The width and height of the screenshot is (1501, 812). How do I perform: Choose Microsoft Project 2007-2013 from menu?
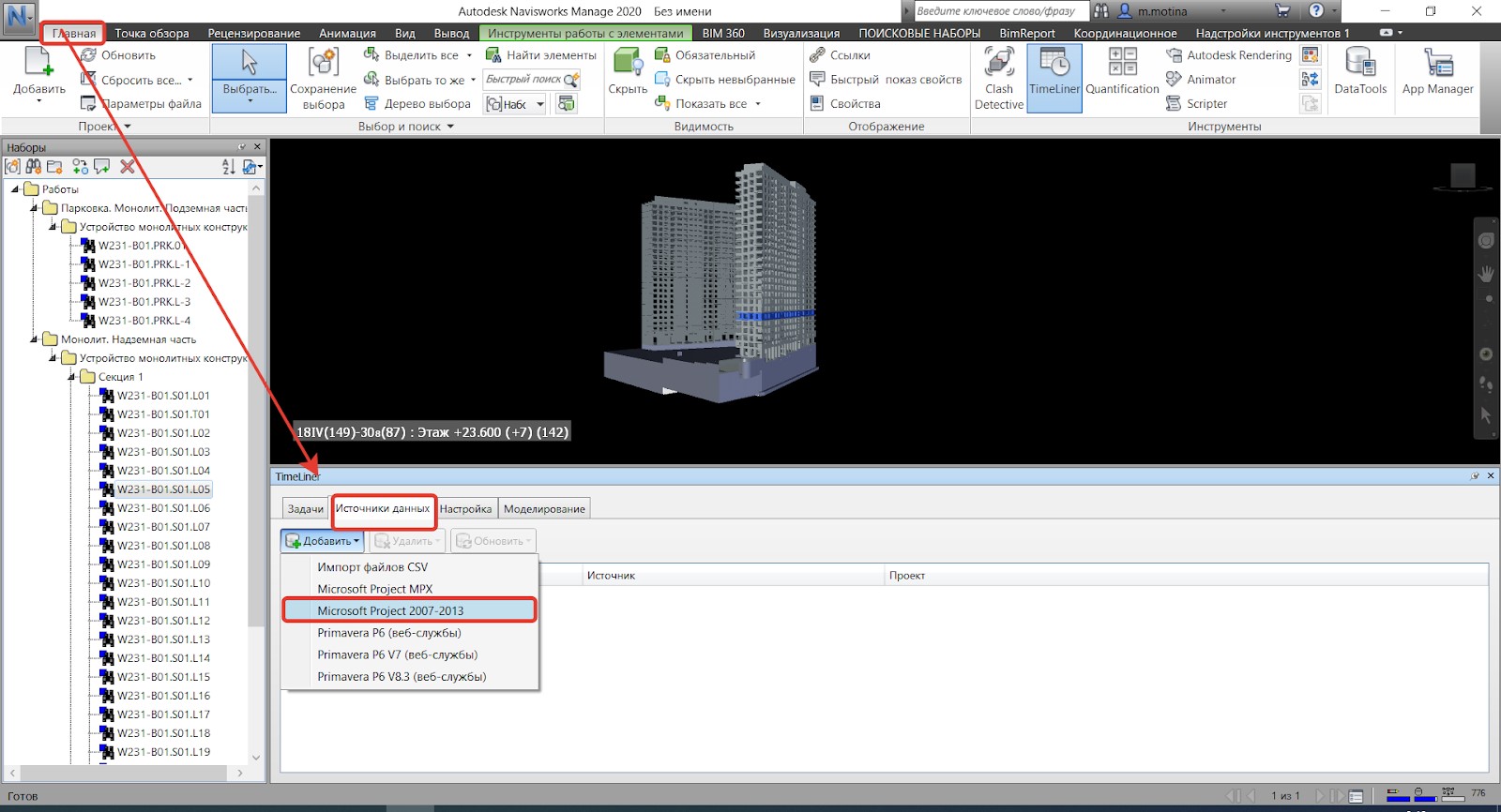click(x=410, y=610)
